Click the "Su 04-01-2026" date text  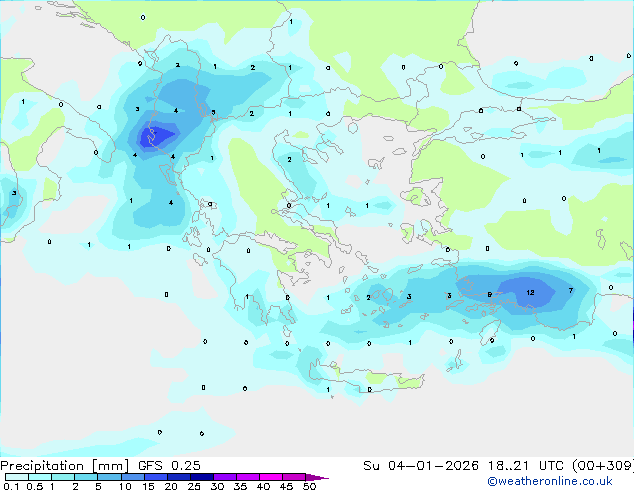421,466
